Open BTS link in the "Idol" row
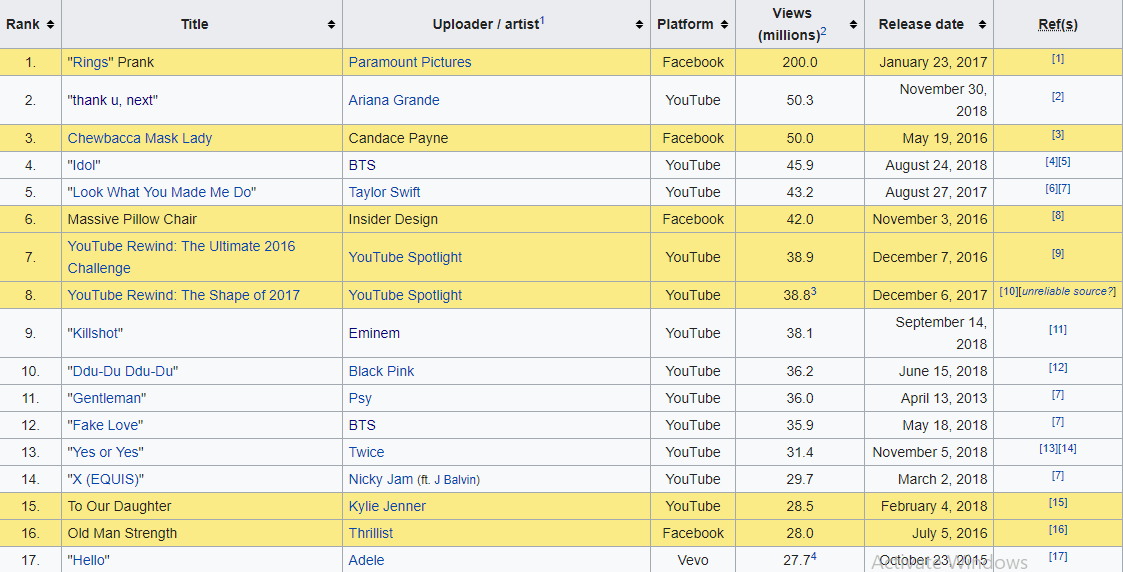The height and width of the screenshot is (572, 1123). pos(362,165)
